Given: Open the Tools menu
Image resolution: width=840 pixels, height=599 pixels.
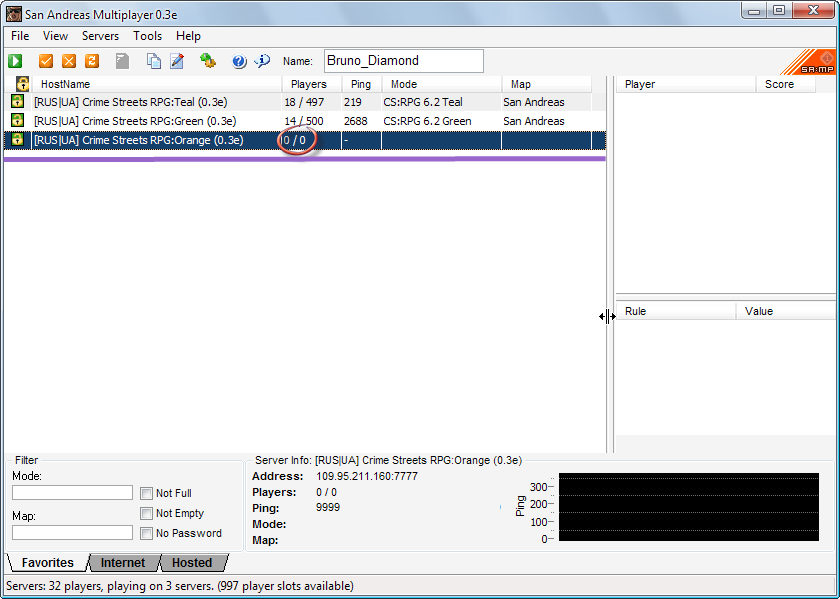Looking at the screenshot, I should tap(147, 36).
